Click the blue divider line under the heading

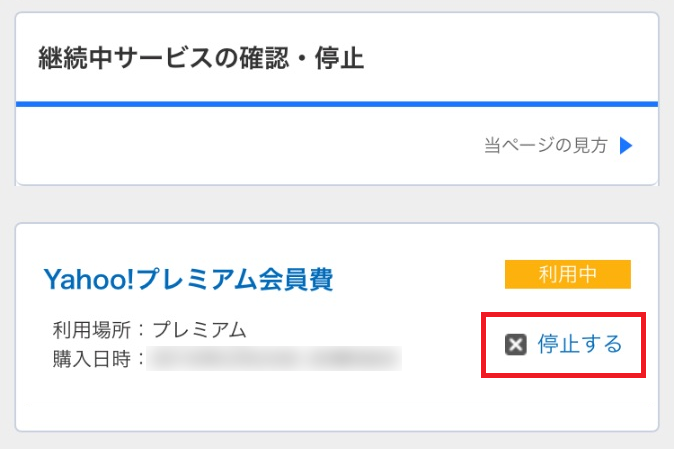[337, 104]
